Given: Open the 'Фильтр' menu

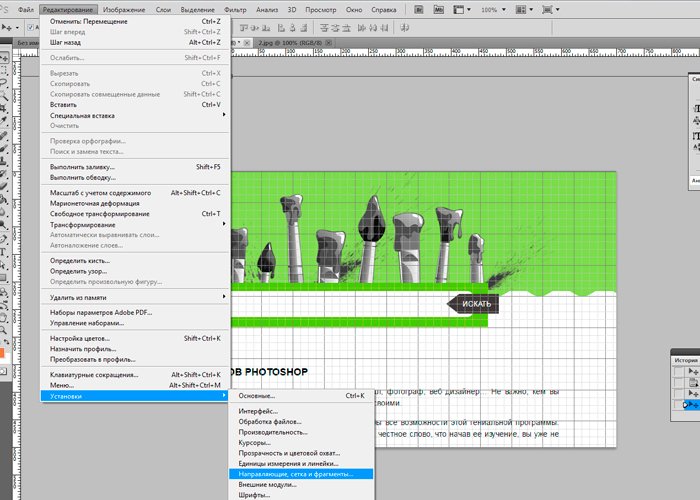Looking at the screenshot, I should (236, 9).
